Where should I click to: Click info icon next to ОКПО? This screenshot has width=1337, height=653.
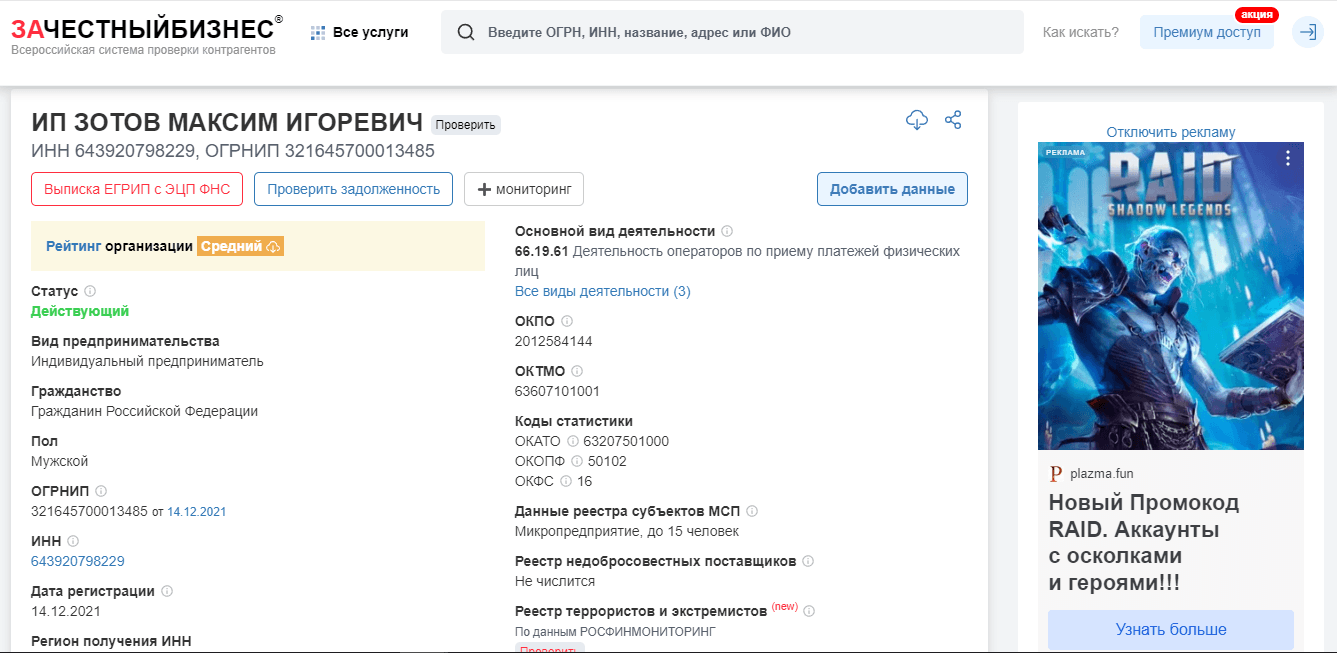point(567,321)
